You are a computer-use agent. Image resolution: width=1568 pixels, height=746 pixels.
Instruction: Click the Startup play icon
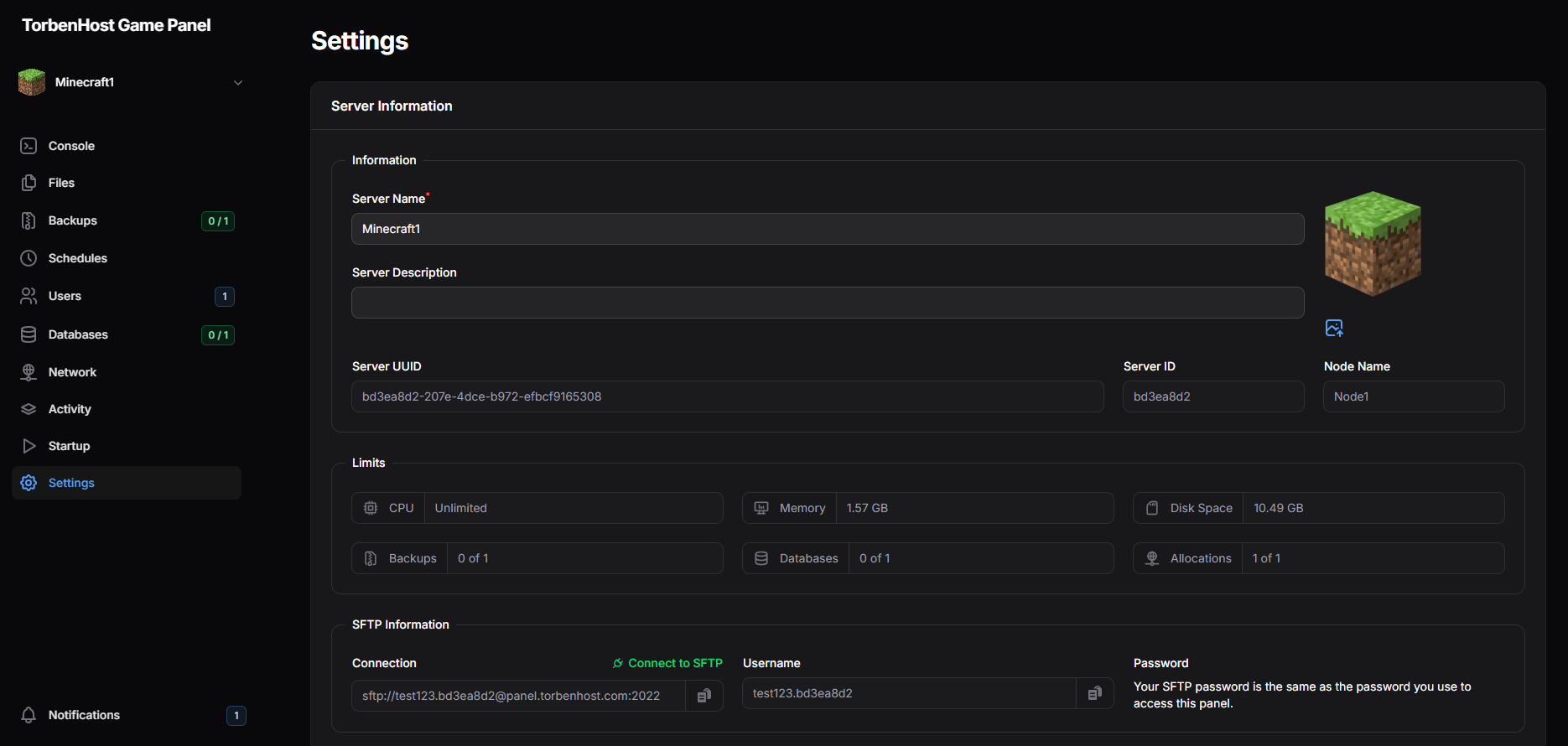pyautogui.click(x=29, y=446)
